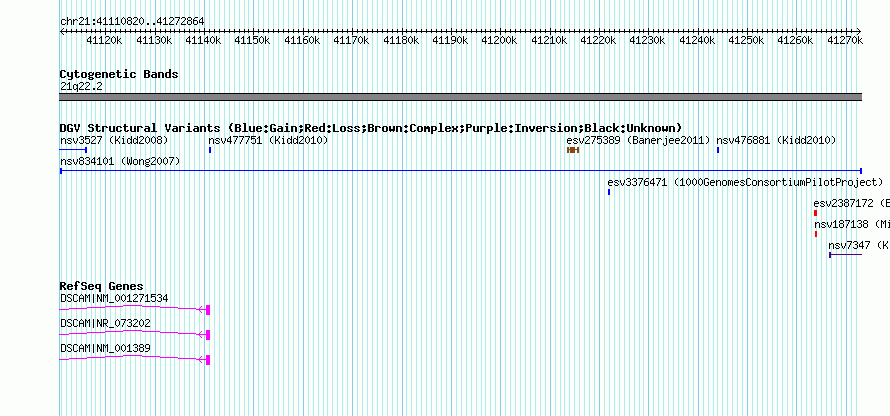This screenshot has height=416, width=890.
Task: Click the red nsv187138 loss marker
Action: pos(816,234)
